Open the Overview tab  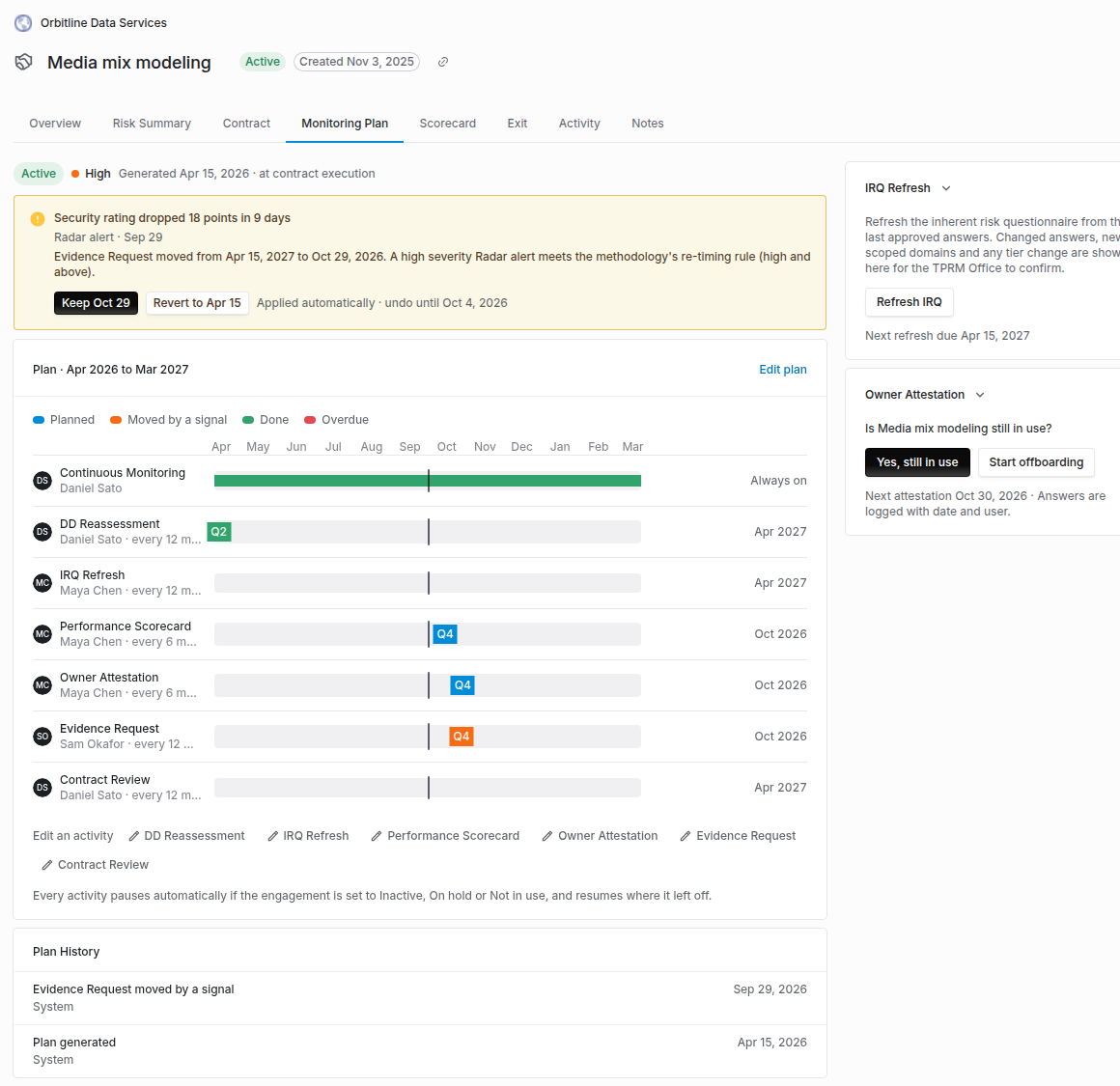tap(55, 124)
